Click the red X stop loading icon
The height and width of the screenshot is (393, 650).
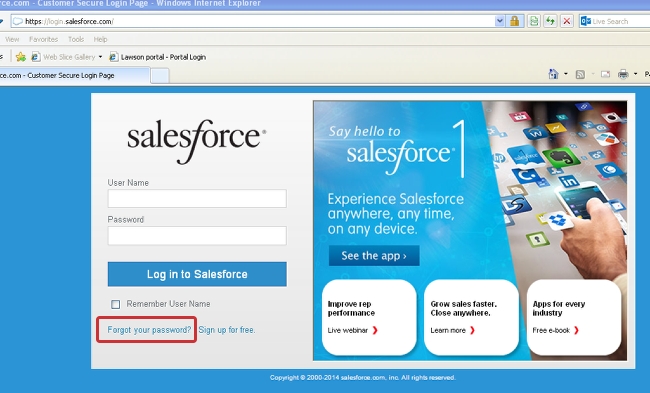567,21
